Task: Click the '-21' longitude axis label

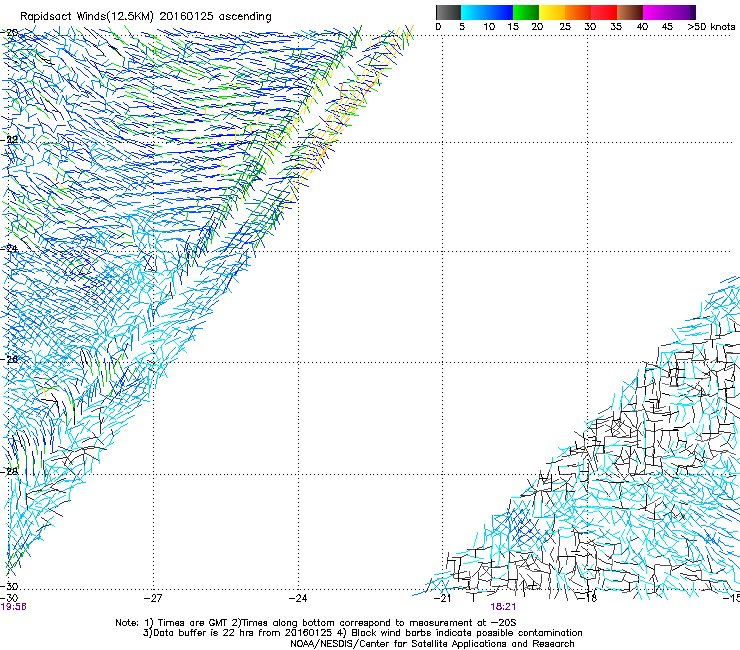Action: coord(442,598)
